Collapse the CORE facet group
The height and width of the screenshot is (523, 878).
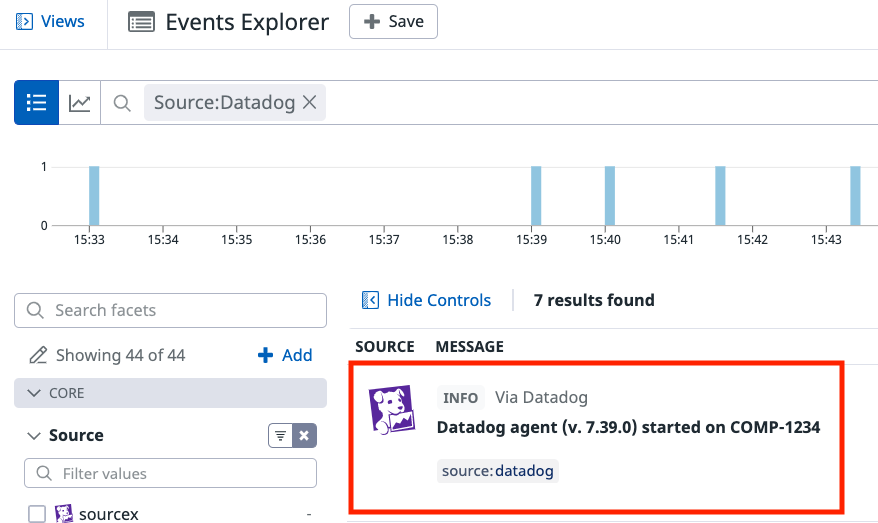[x=34, y=393]
